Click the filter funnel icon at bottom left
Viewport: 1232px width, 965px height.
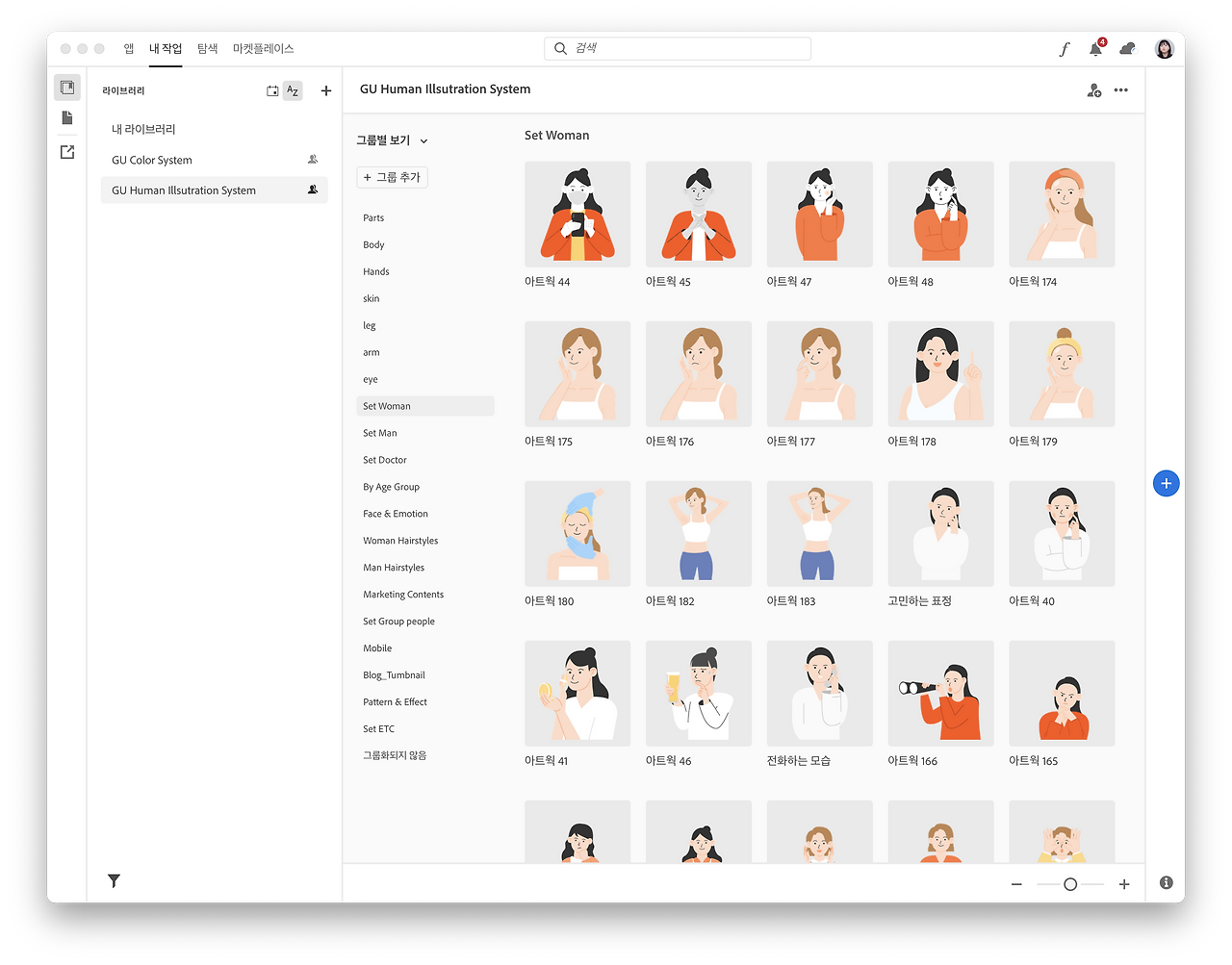(114, 880)
